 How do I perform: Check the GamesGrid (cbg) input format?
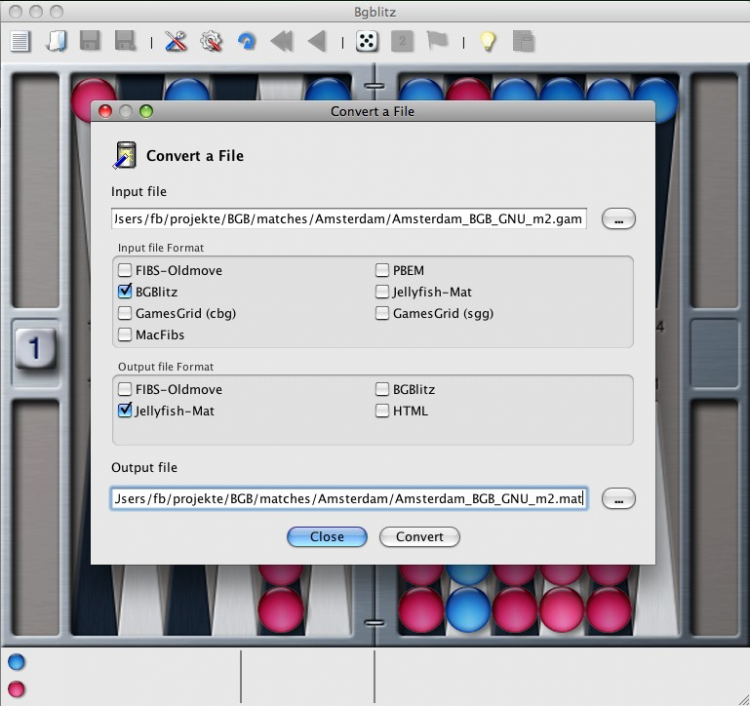[125, 313]
